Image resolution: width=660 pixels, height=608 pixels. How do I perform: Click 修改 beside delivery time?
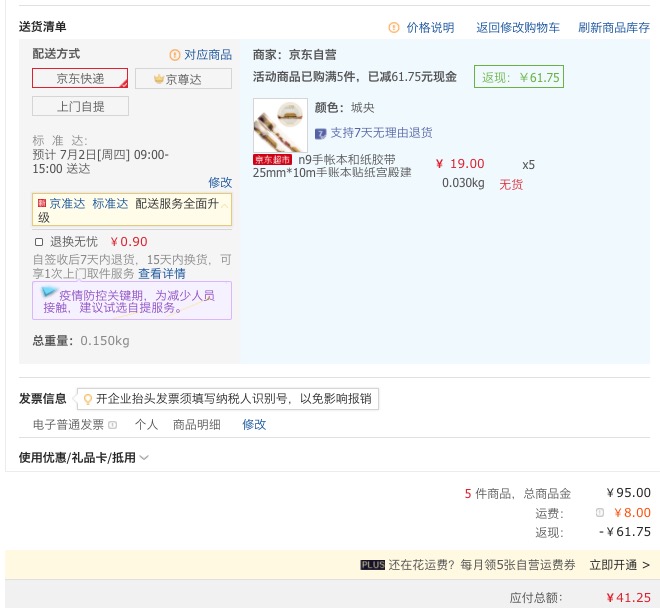220,182
